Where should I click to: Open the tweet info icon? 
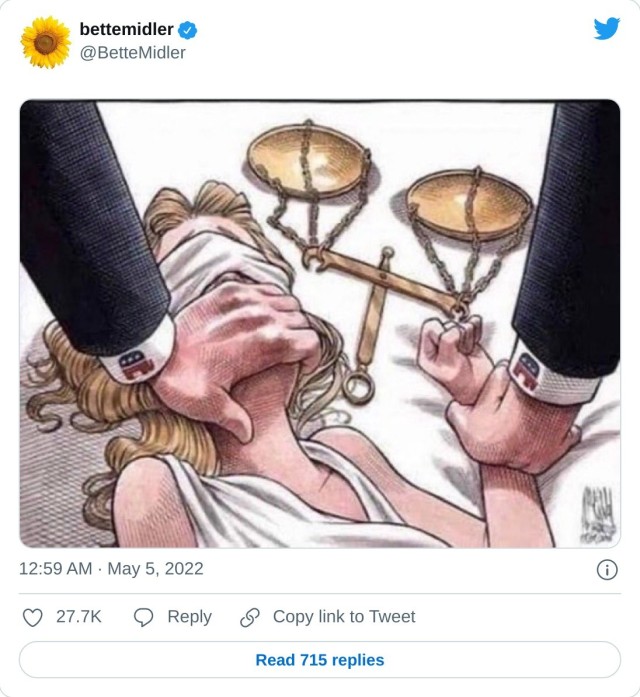click(x=607, y=569)
